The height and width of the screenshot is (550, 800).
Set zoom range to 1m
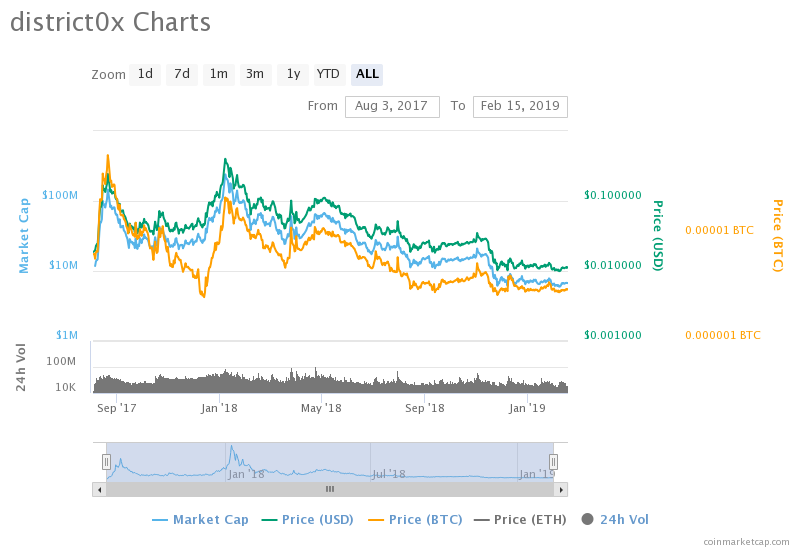(x=219, y=74)
